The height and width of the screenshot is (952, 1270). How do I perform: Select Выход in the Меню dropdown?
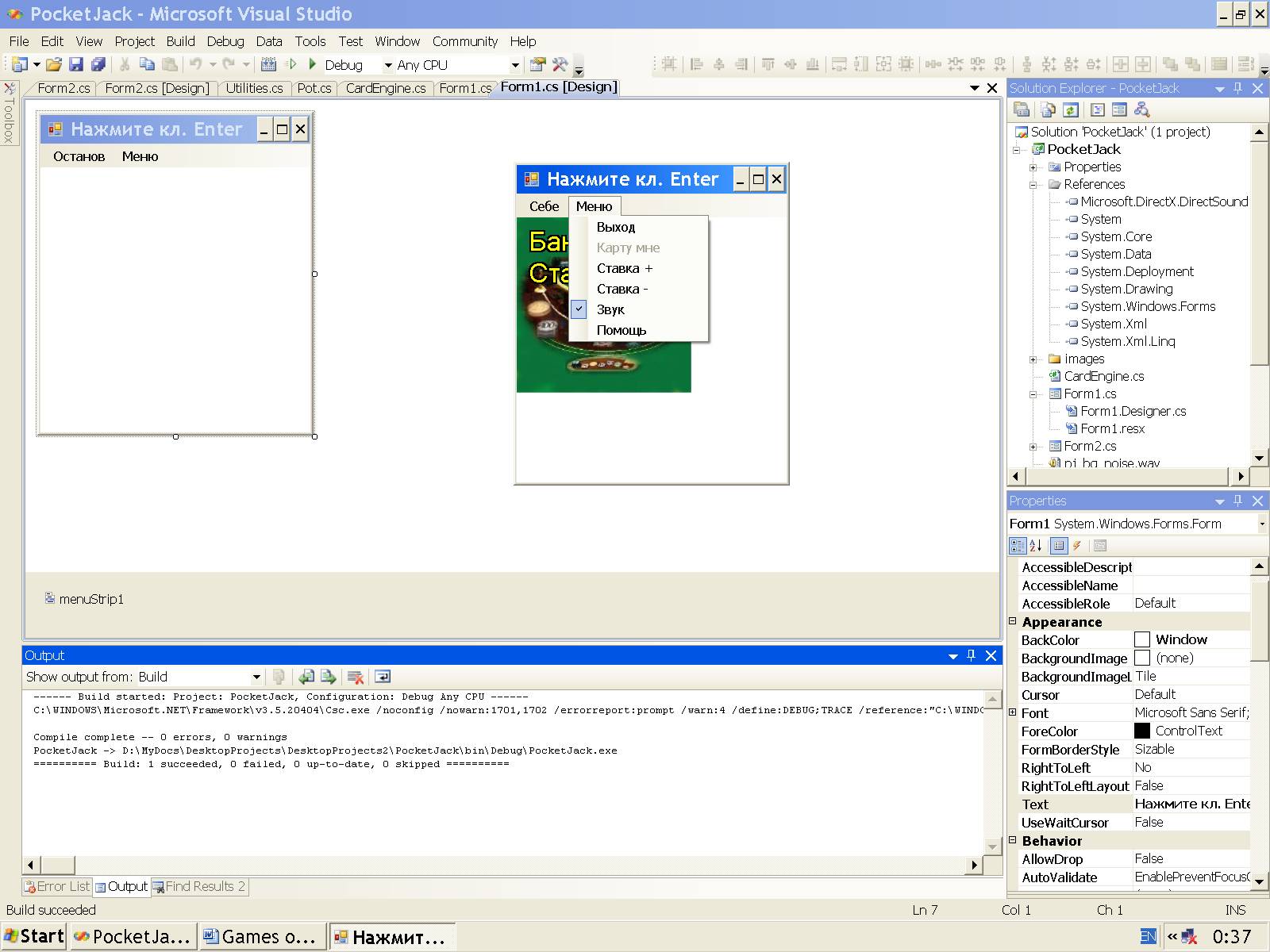616,227
